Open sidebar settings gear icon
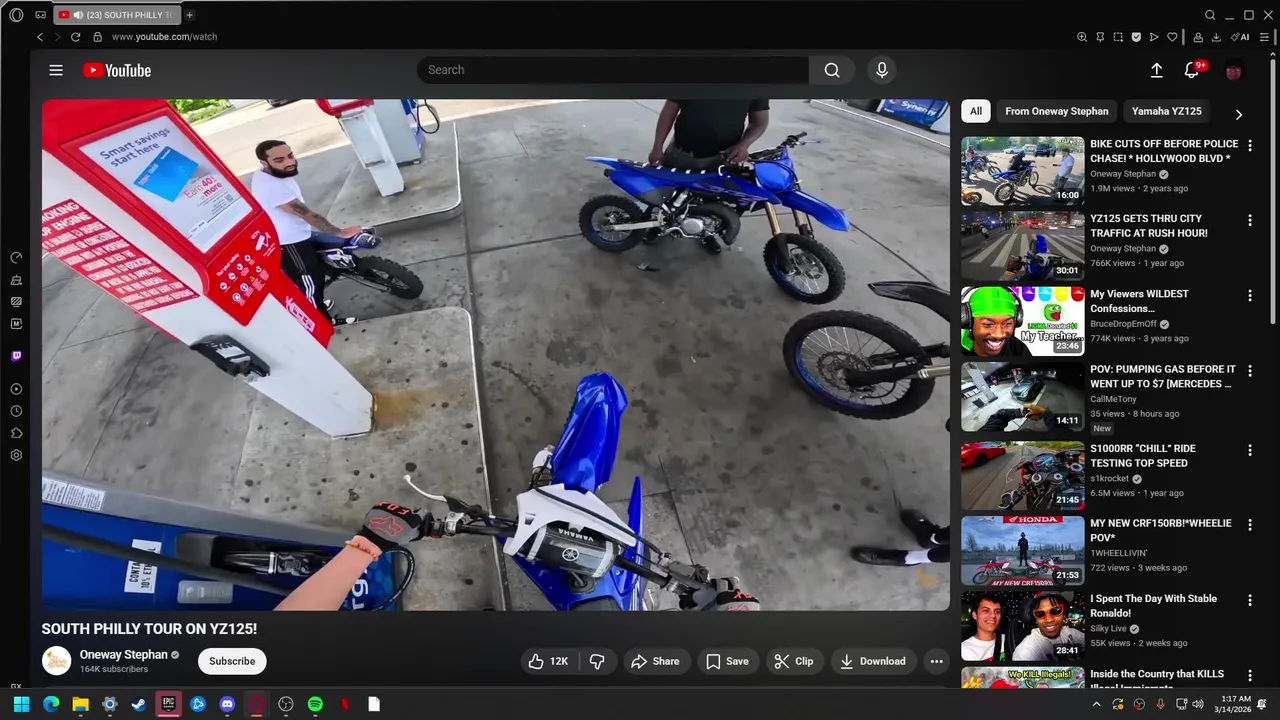 (x=16, y=455)
